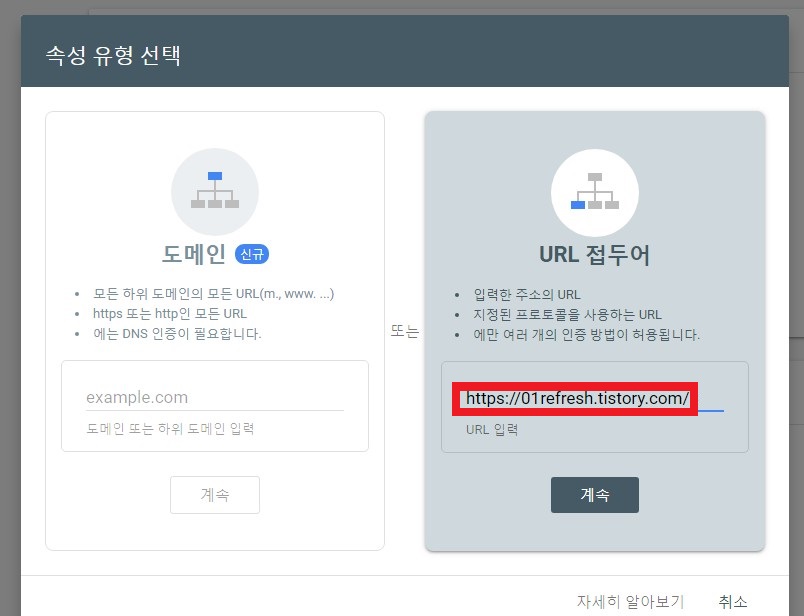Click the 'https 또는 http인 모든 URL' bullet
Image resolution: width=804 pixels, height=616 pixels.
tap(170, 314)
